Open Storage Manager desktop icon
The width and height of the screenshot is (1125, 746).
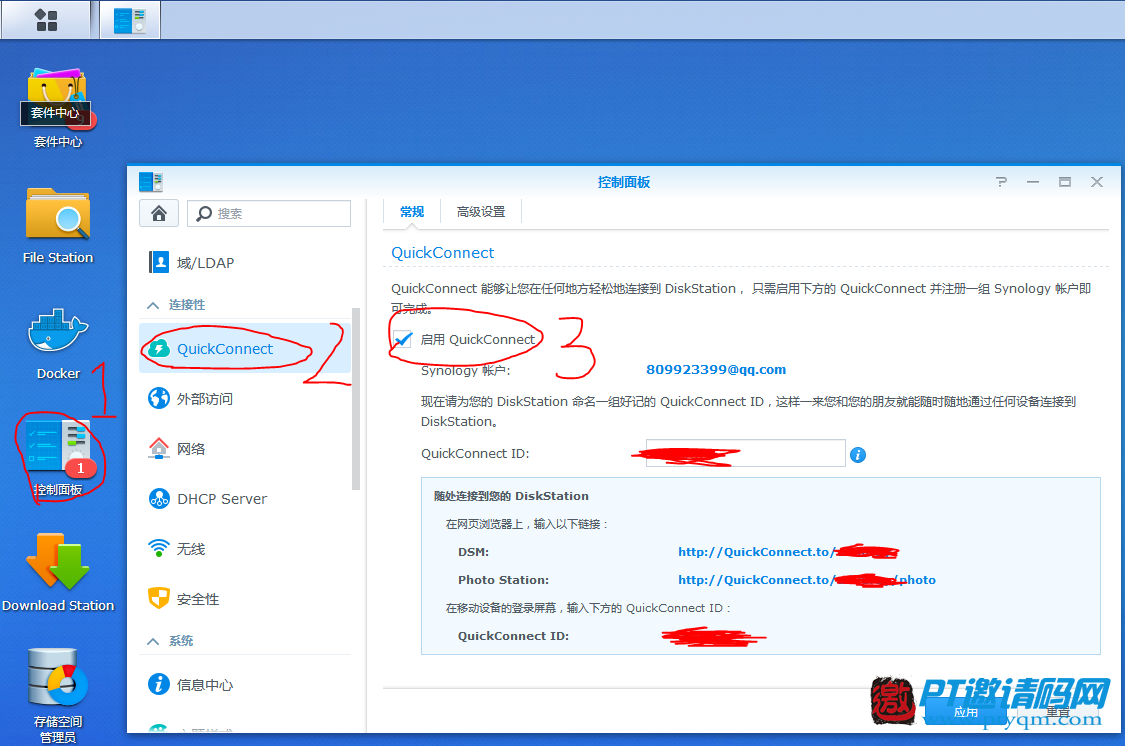(58, 694)
